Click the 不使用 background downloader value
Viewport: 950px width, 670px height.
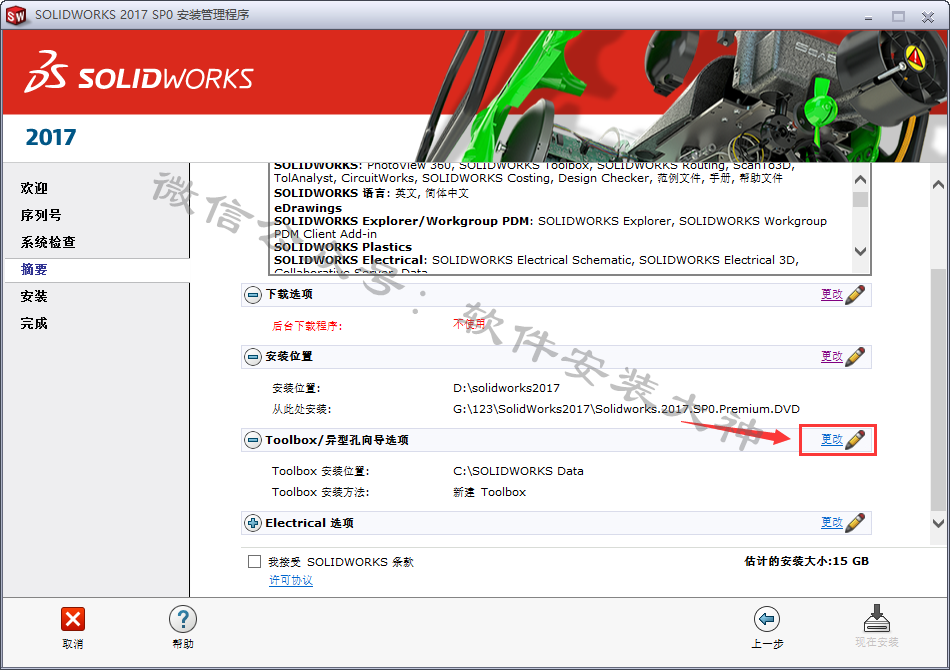click(470, 324)
